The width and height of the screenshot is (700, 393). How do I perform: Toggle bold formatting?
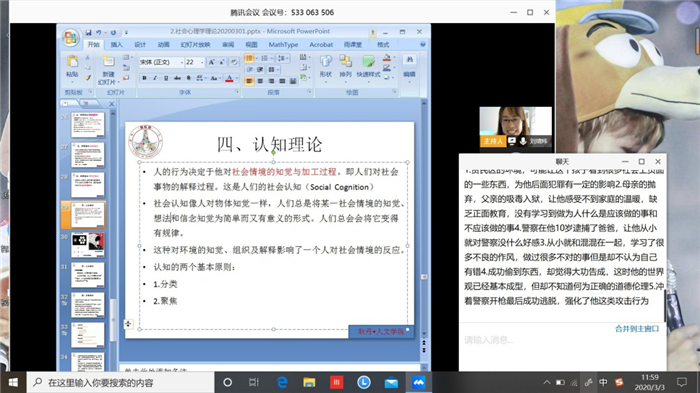144,78
